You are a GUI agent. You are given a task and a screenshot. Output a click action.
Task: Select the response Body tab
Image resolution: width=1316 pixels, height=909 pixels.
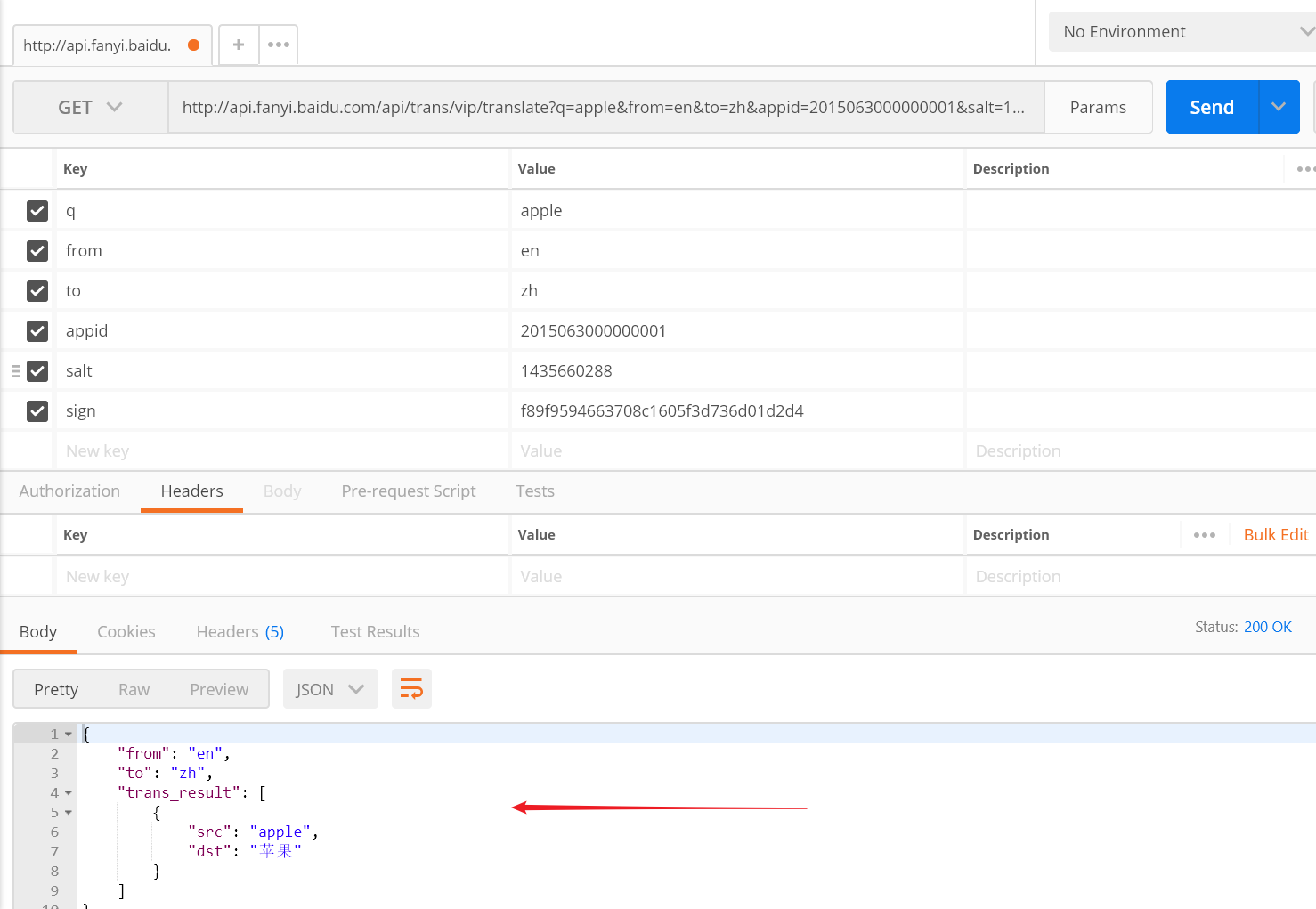pyautogui.click(x=38, y=632)
